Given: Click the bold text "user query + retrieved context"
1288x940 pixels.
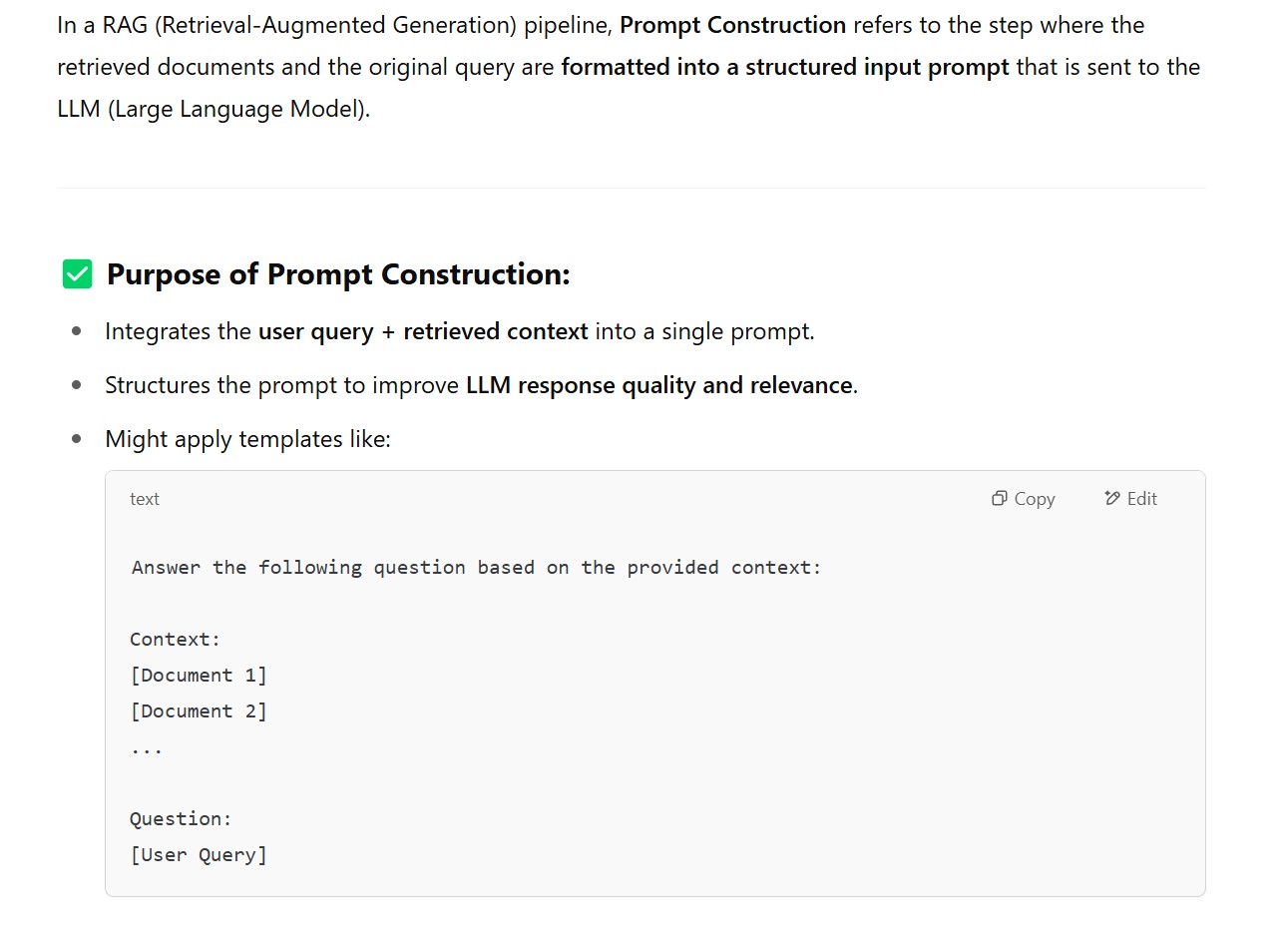Looking at the screenshot, I should tap(422, 331).
